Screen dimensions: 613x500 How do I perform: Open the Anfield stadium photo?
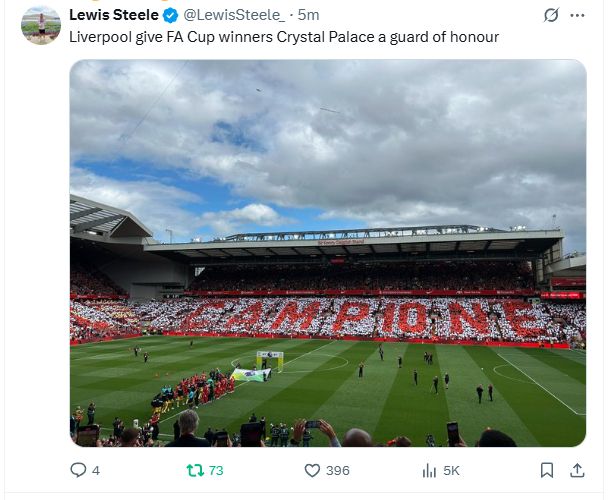327,252
